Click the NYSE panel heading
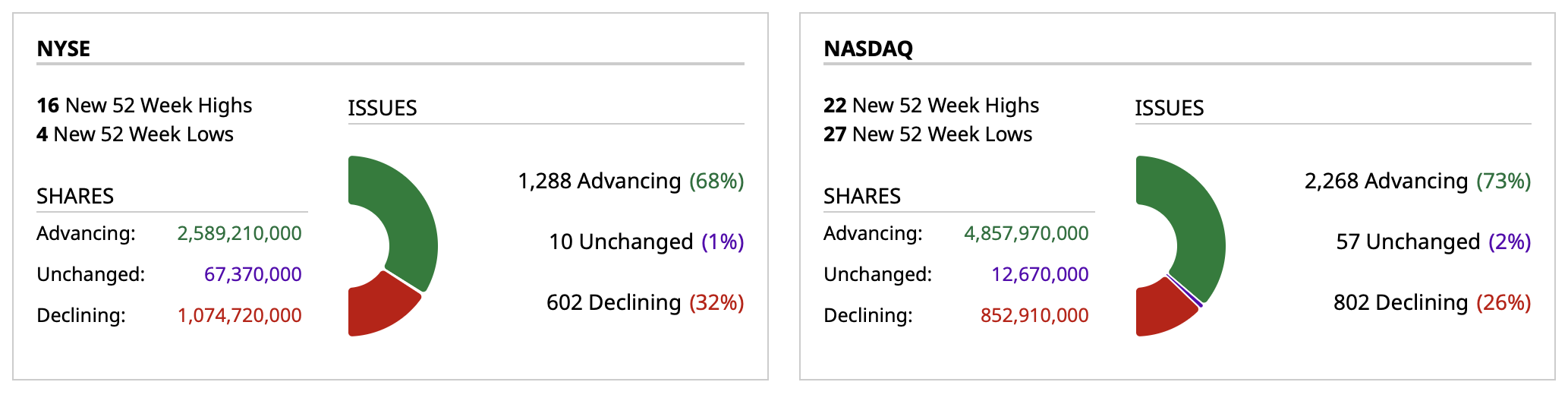 click(x=64, y=49)
